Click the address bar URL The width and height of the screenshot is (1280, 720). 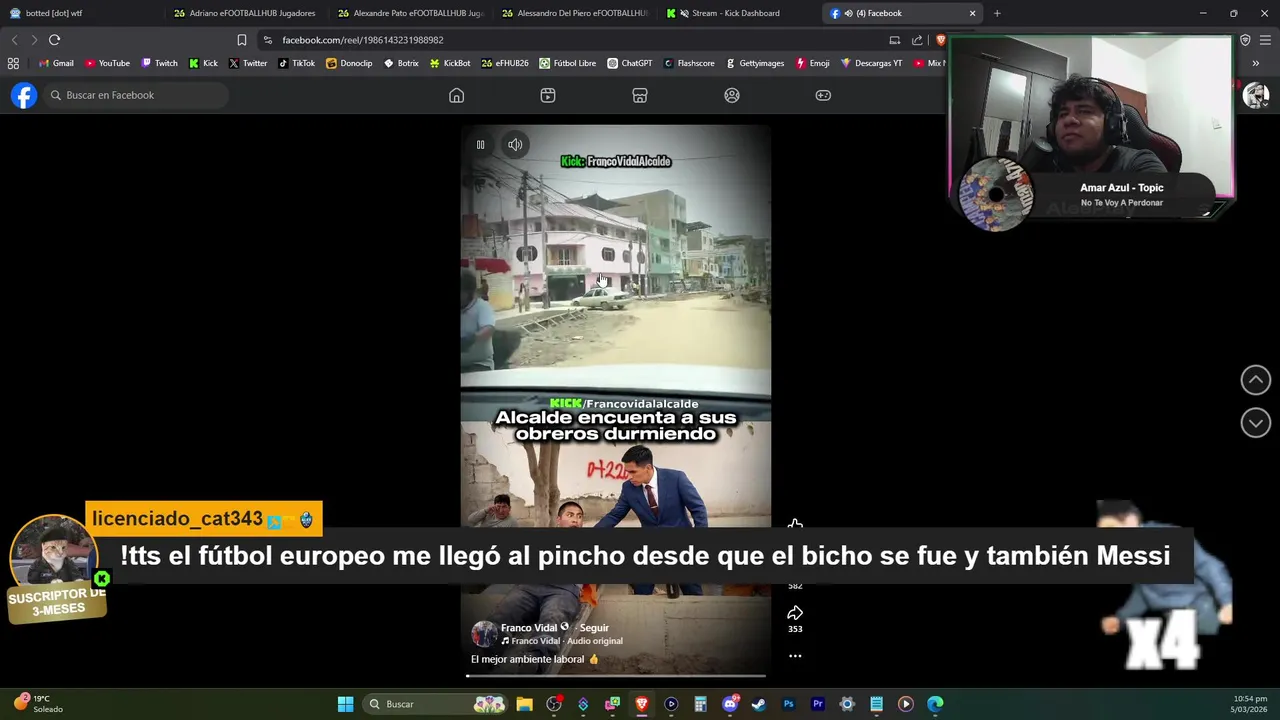363,40
